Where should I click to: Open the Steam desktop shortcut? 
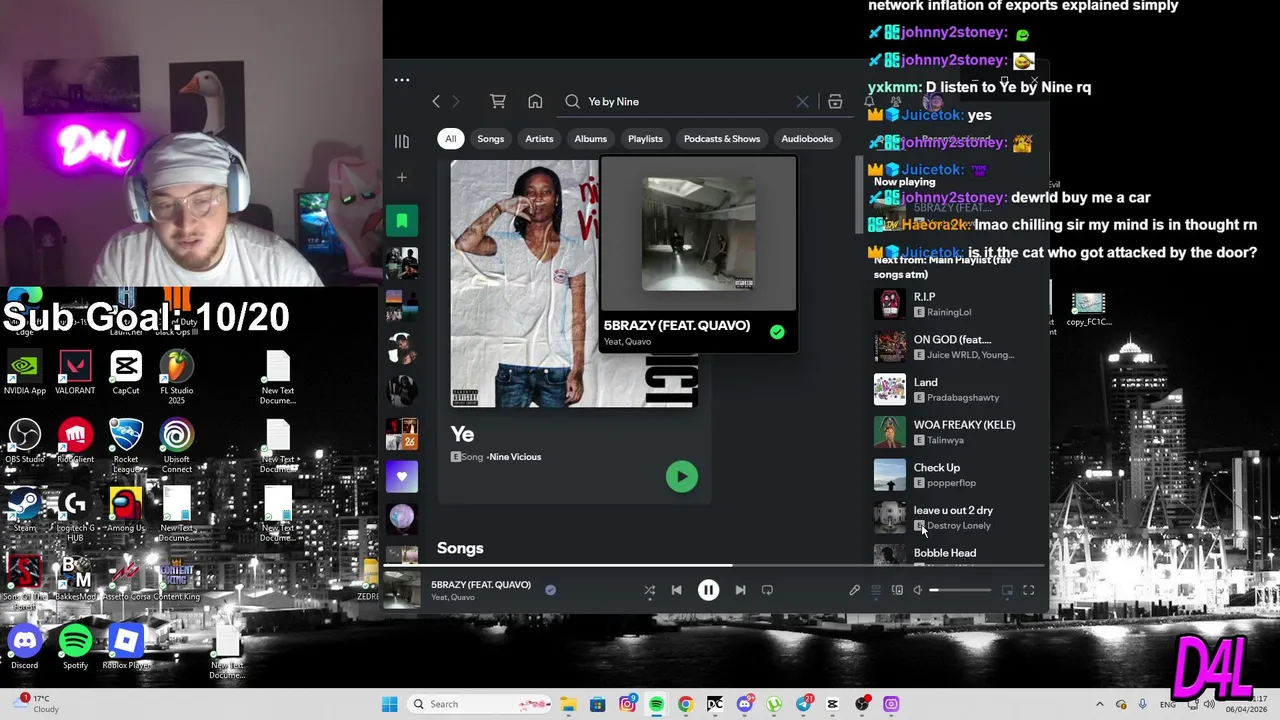click(x=25, y=510)
